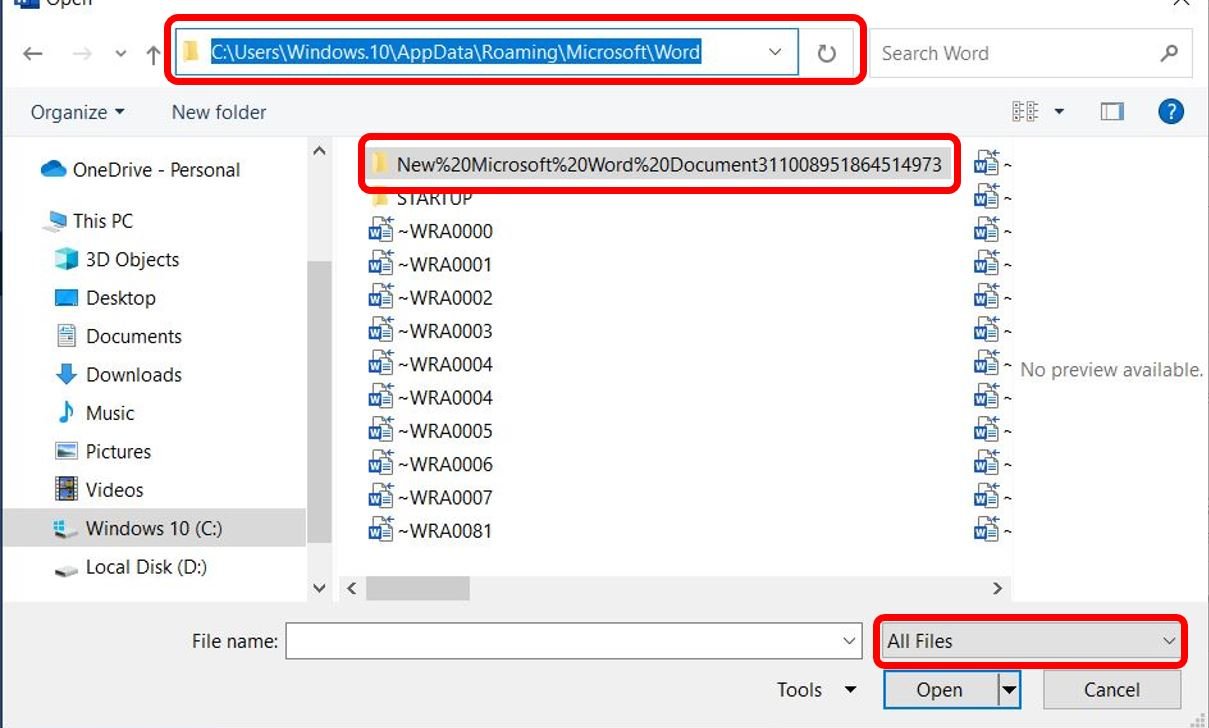Change view layout icon

1025,112
